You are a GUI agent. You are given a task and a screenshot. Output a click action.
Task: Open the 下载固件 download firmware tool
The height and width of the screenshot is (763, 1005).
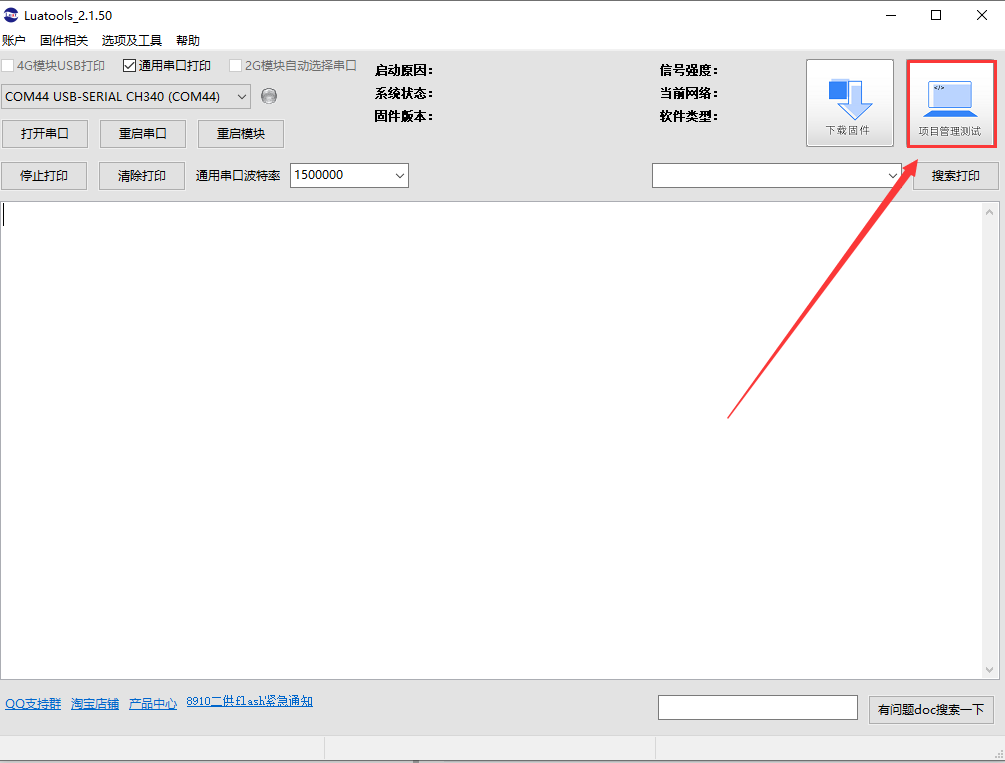coord(849,103)
